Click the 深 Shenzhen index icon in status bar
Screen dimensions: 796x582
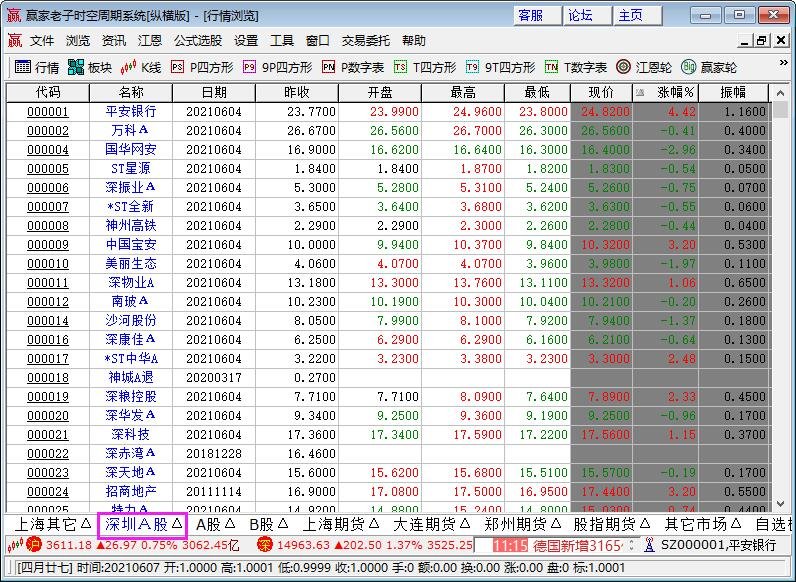[265, 545]
